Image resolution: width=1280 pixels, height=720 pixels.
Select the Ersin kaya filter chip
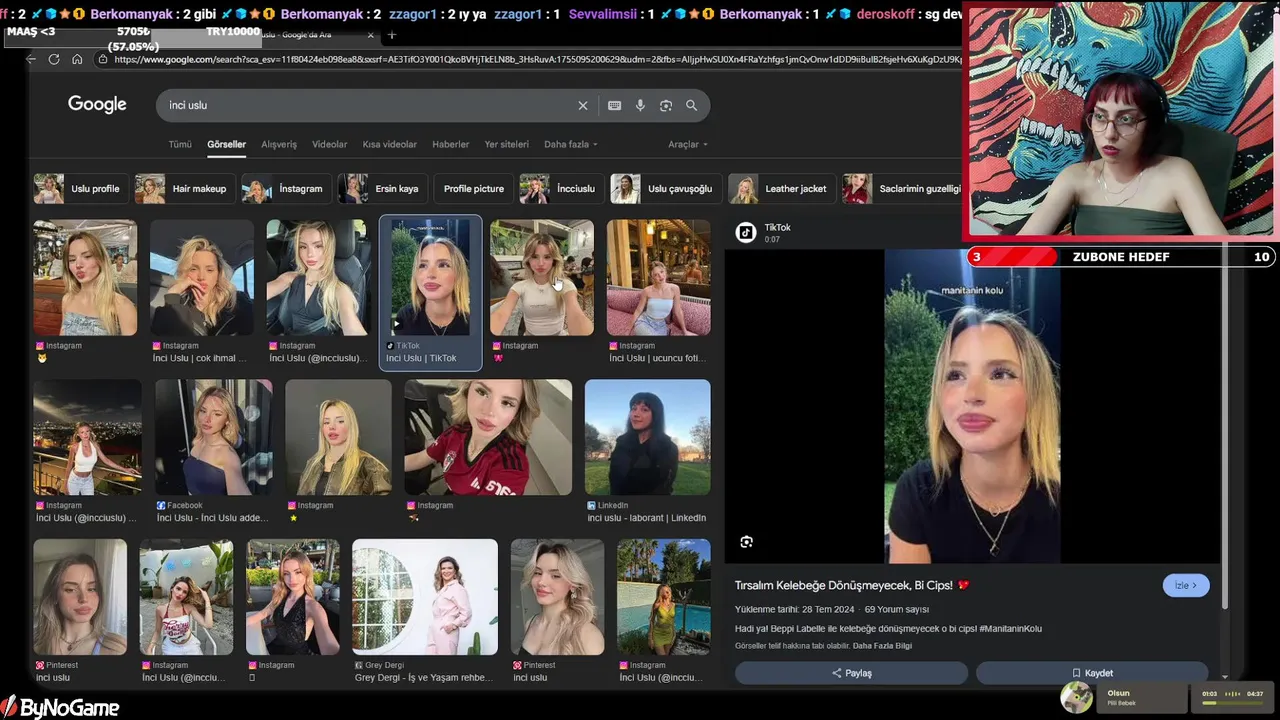380,189
